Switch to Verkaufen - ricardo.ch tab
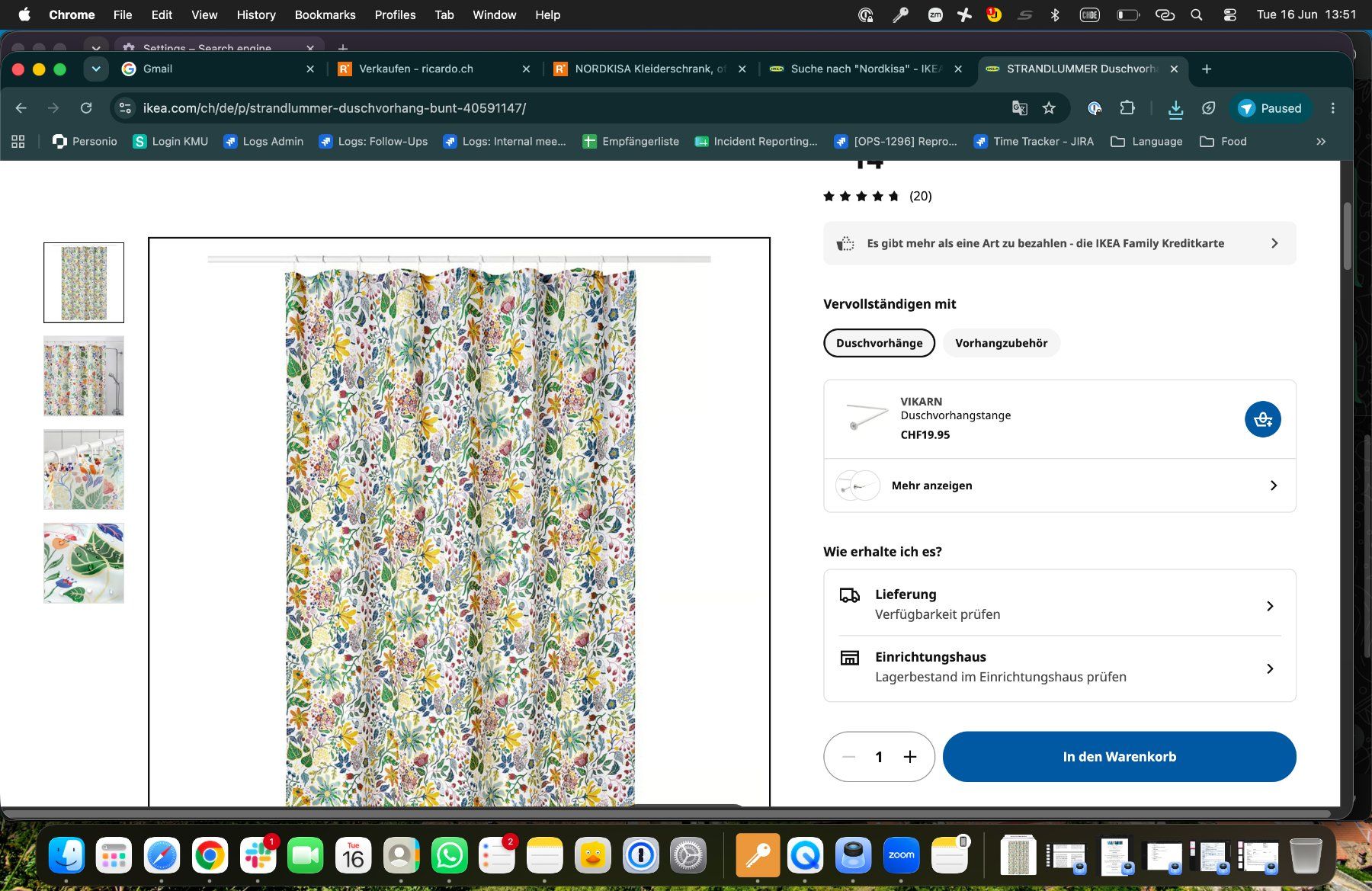Screen dimensions: 1372x891 tap(433, 69)
